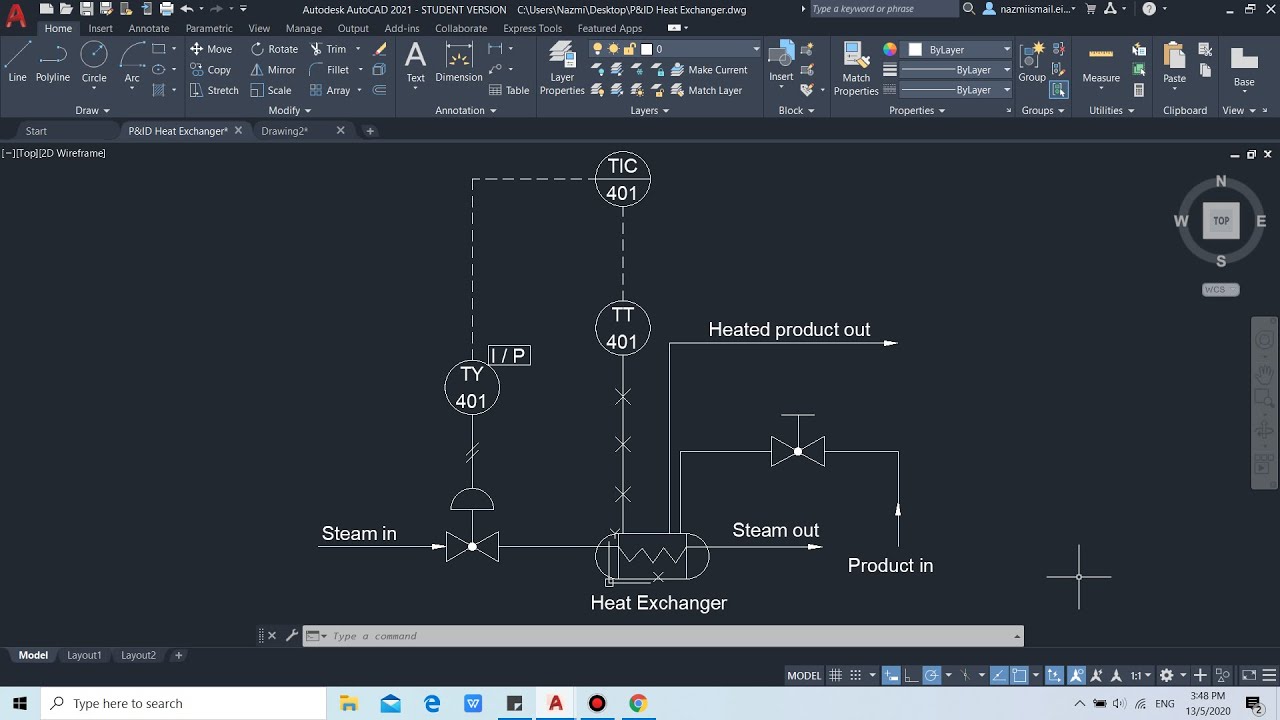Click the Match Properties tool
This screenshot has height=720, width=1280.
[x=856, y=68]
